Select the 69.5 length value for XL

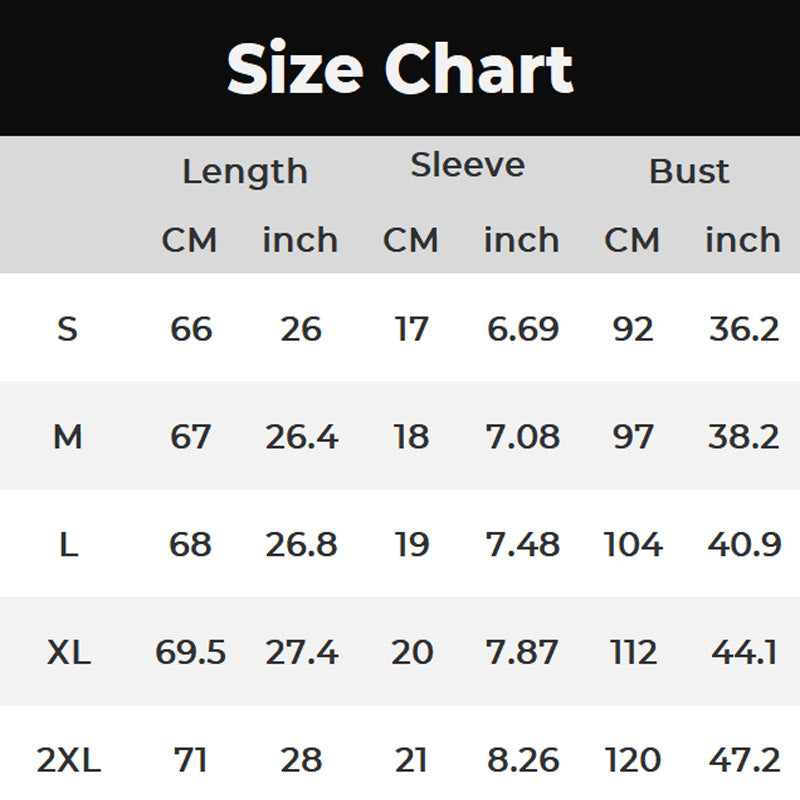coord(190,653)
